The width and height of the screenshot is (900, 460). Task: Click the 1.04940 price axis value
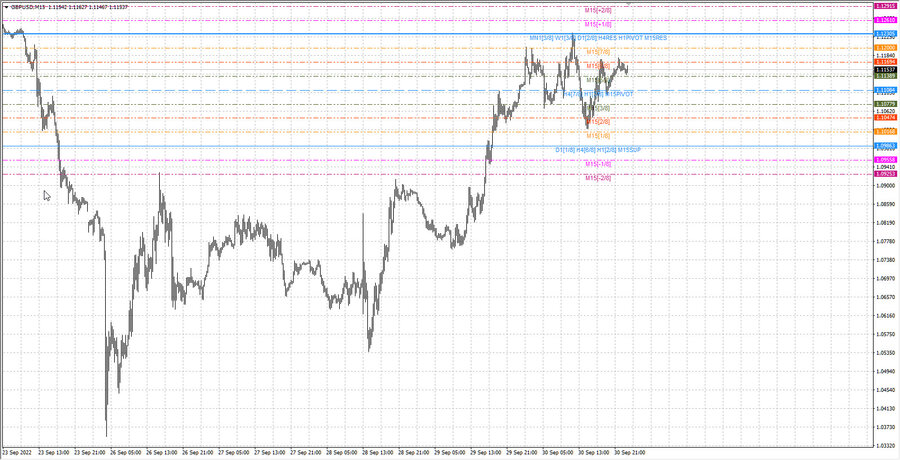[x=886, y=371]
